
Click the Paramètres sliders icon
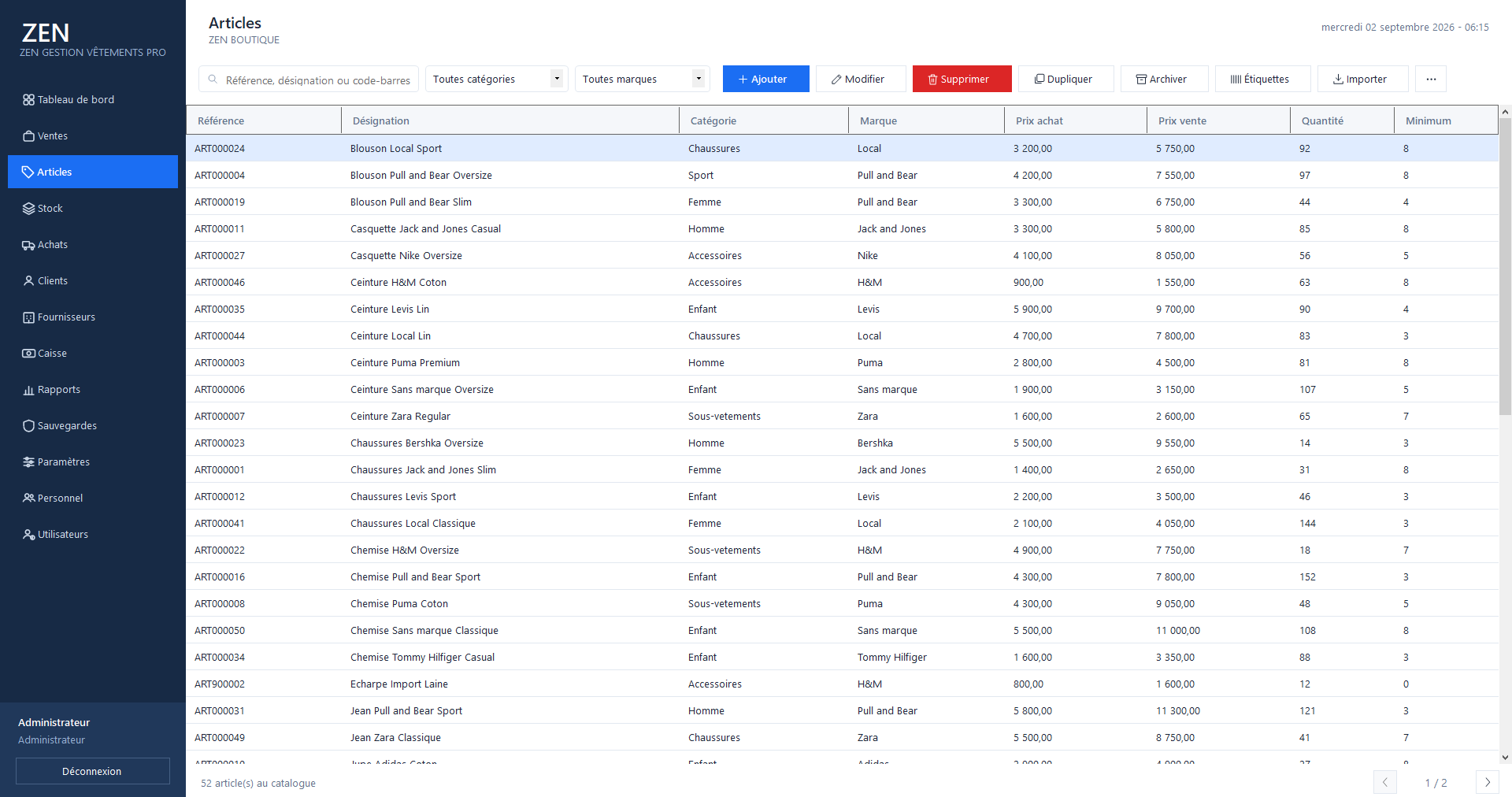[x=28, y=462]
